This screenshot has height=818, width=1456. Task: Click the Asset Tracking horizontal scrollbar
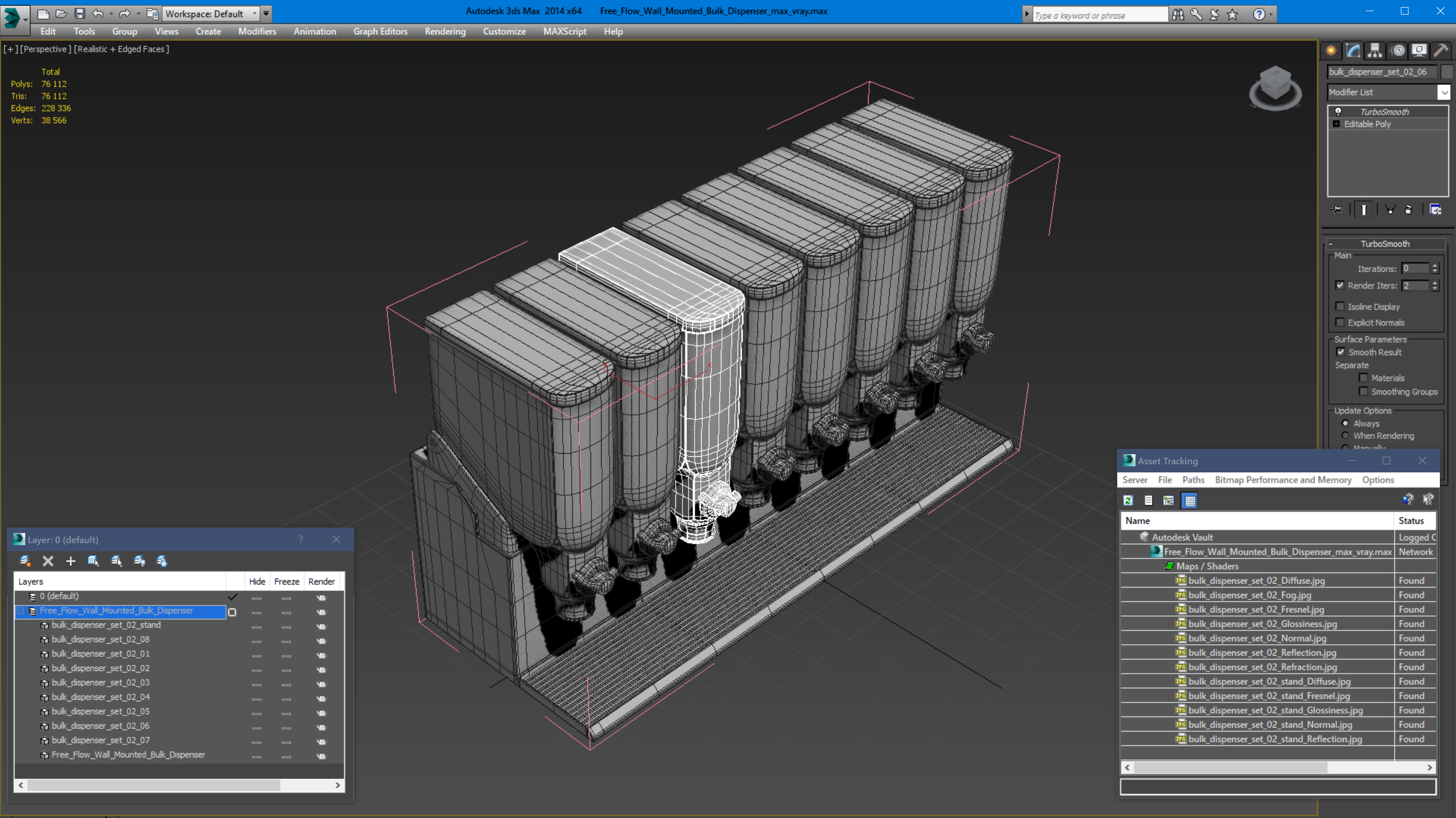point(1278,767)
